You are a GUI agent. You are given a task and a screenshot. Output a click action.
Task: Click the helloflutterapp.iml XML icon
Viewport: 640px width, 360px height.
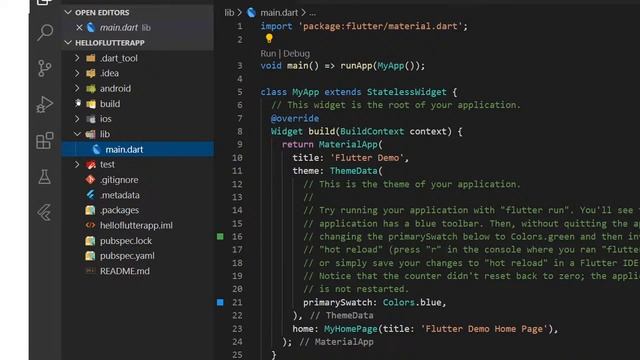click(90, 225)
